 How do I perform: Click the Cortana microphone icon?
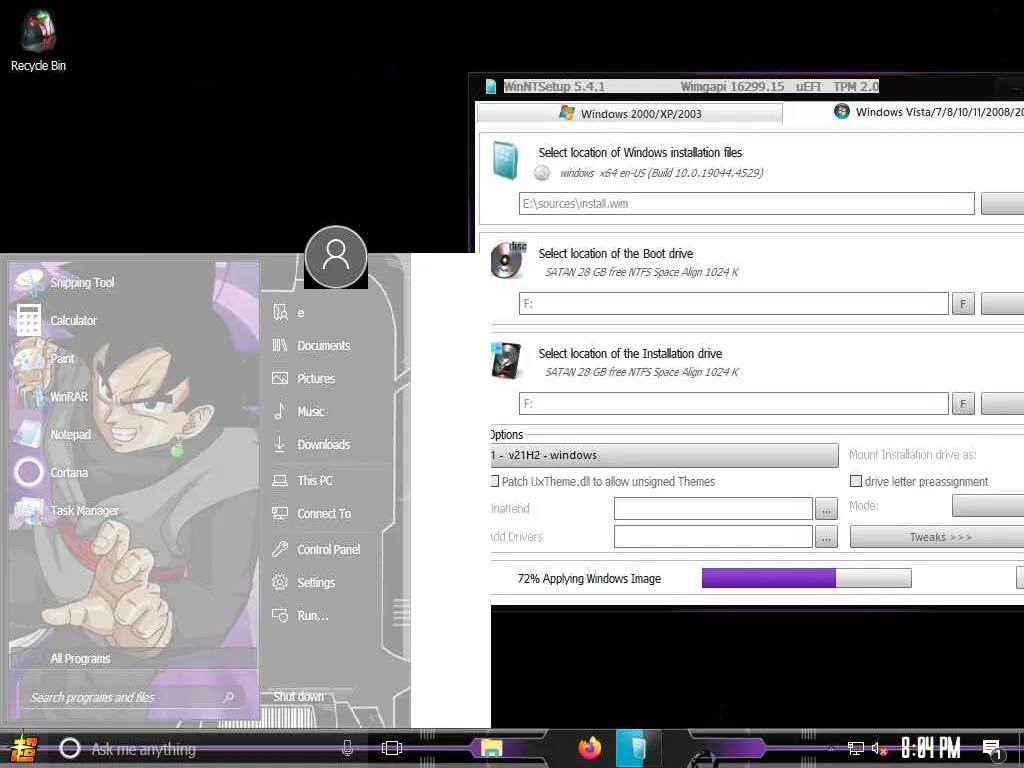(x=347, y=748)
